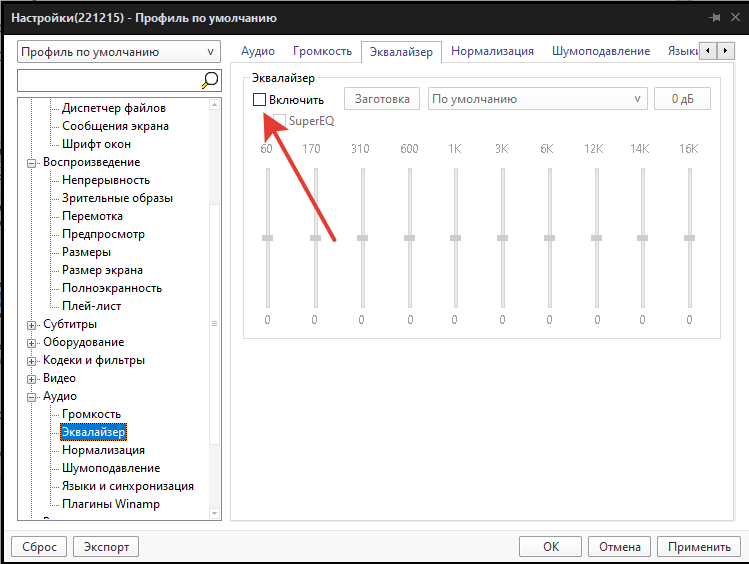This screenshot has height=564, width=749.
Task: Click the search magnifier icon
Action: click(x=210, y=80)
